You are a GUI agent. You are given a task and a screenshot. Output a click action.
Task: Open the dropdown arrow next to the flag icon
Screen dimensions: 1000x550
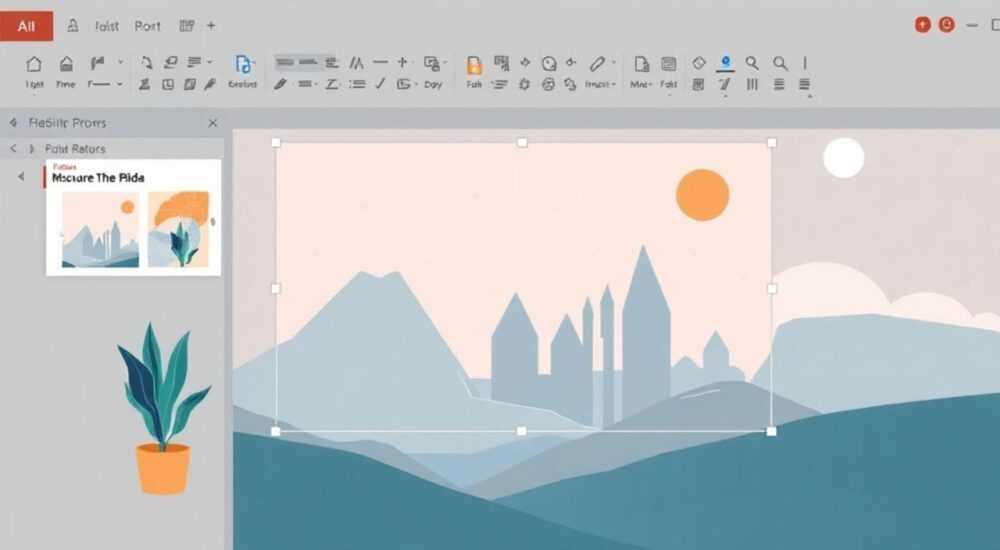[x=120, y=62]
